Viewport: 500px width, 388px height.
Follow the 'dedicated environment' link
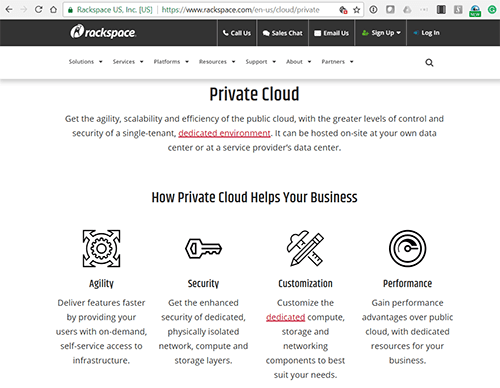(x=224, y=133)
